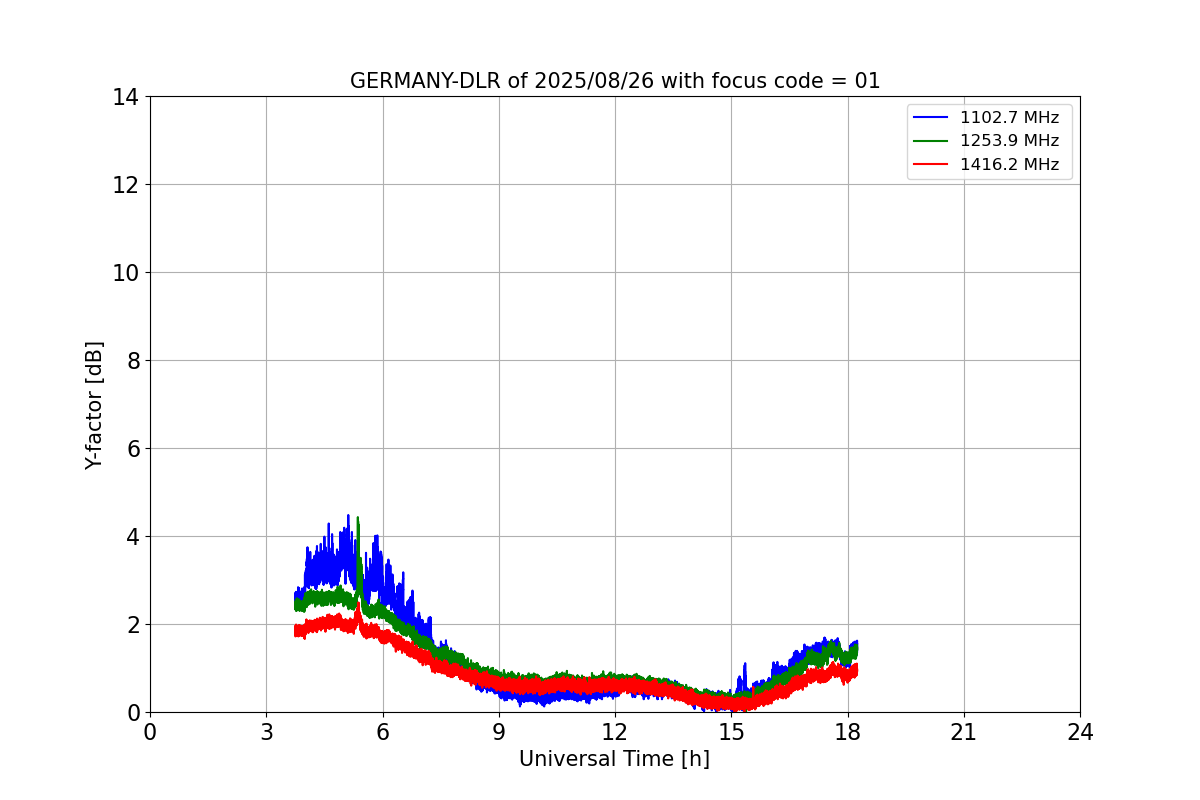Click x-axis tick label '21'
1200x800 pixels.
(x=964, y=732)
